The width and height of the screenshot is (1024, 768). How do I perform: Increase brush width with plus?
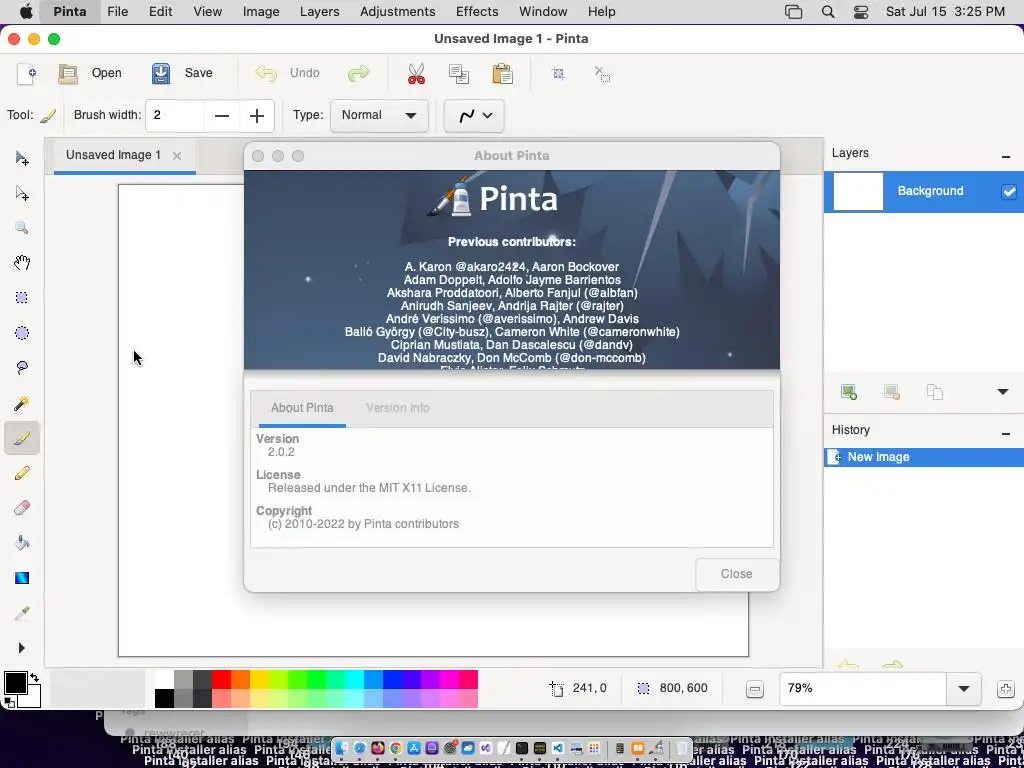coord(257,116)
